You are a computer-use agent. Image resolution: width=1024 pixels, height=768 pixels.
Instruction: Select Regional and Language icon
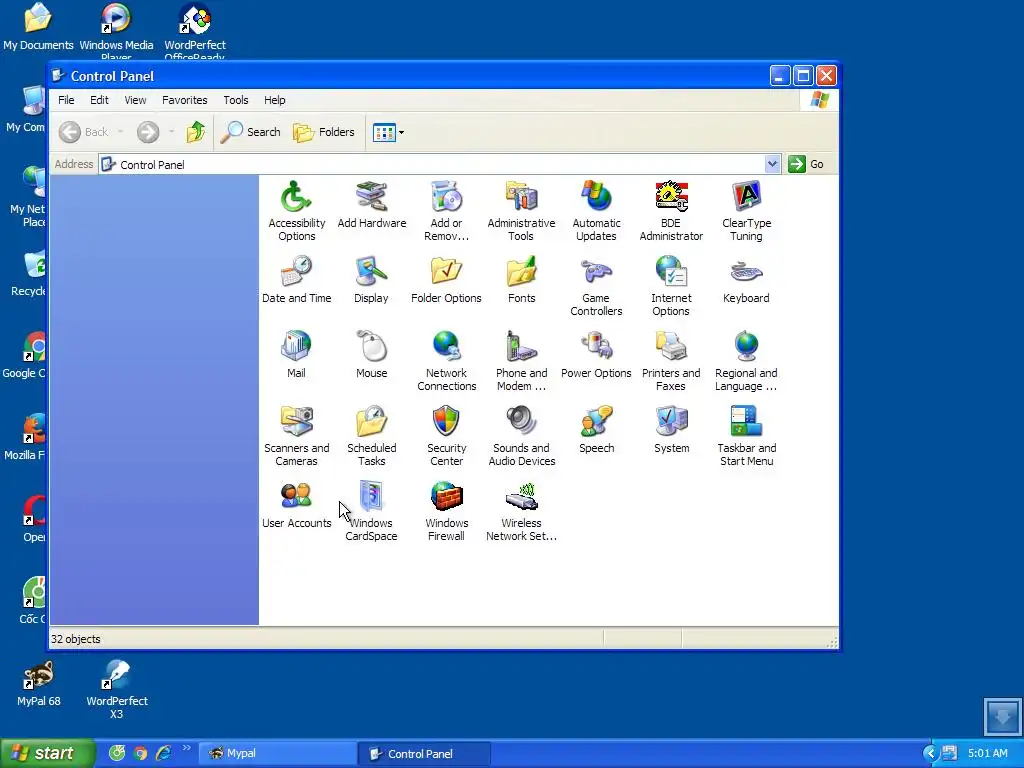(x=746, y=360)
